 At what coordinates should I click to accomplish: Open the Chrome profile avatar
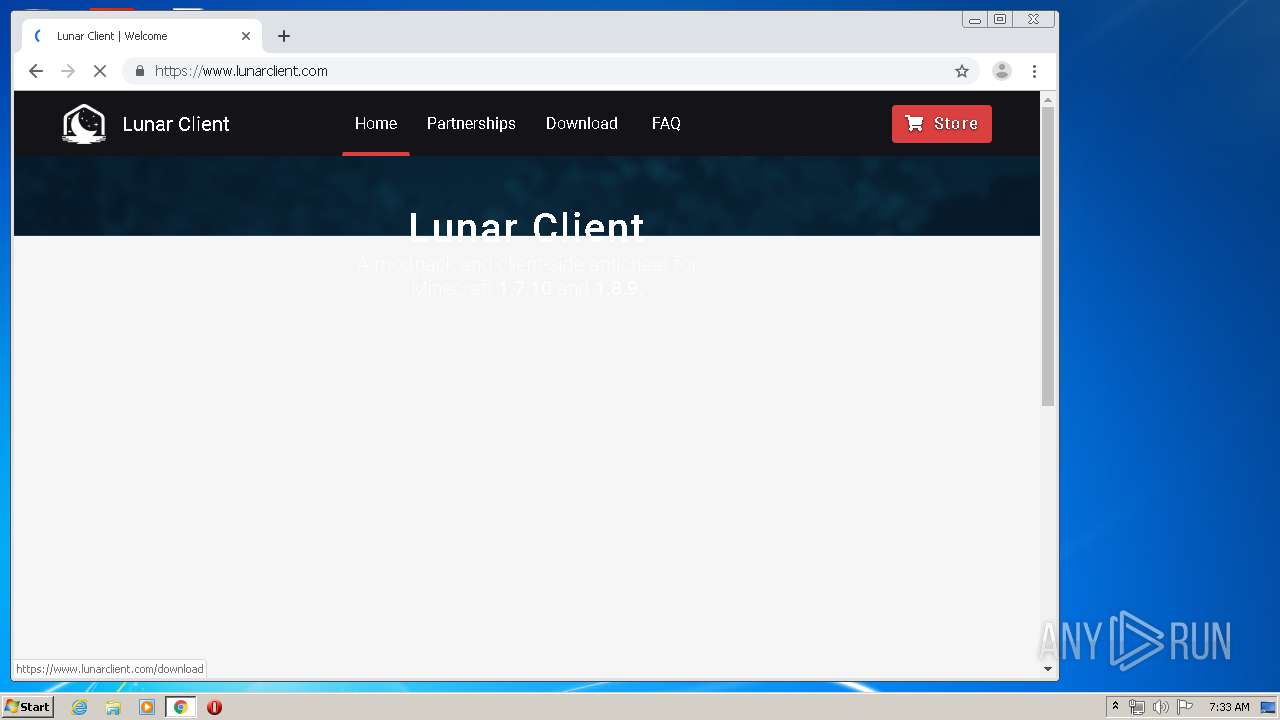coord(1001,71)
